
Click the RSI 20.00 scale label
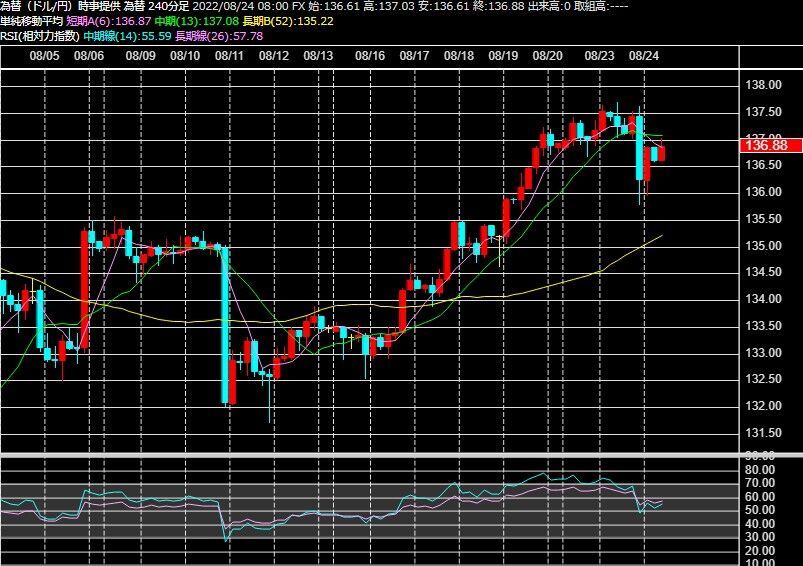tap(760, 551)
